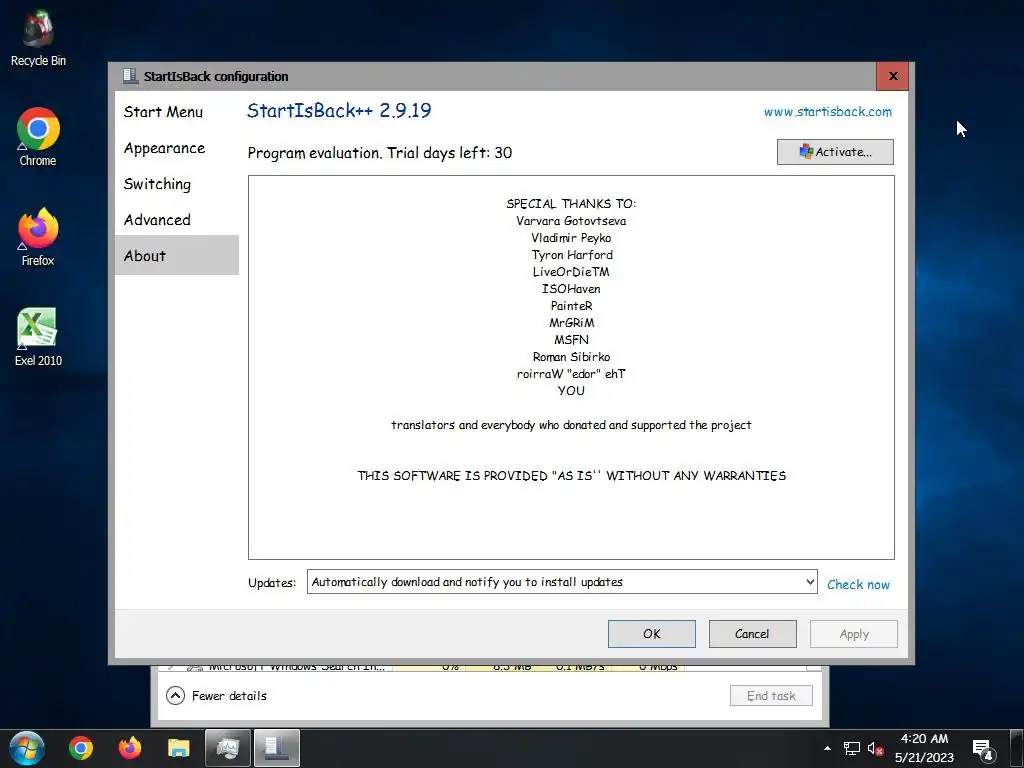Screen dimensions: 1024x768
Task: Click End task in Task Manager
Action: pyautogui.click(x=771, y=696)
